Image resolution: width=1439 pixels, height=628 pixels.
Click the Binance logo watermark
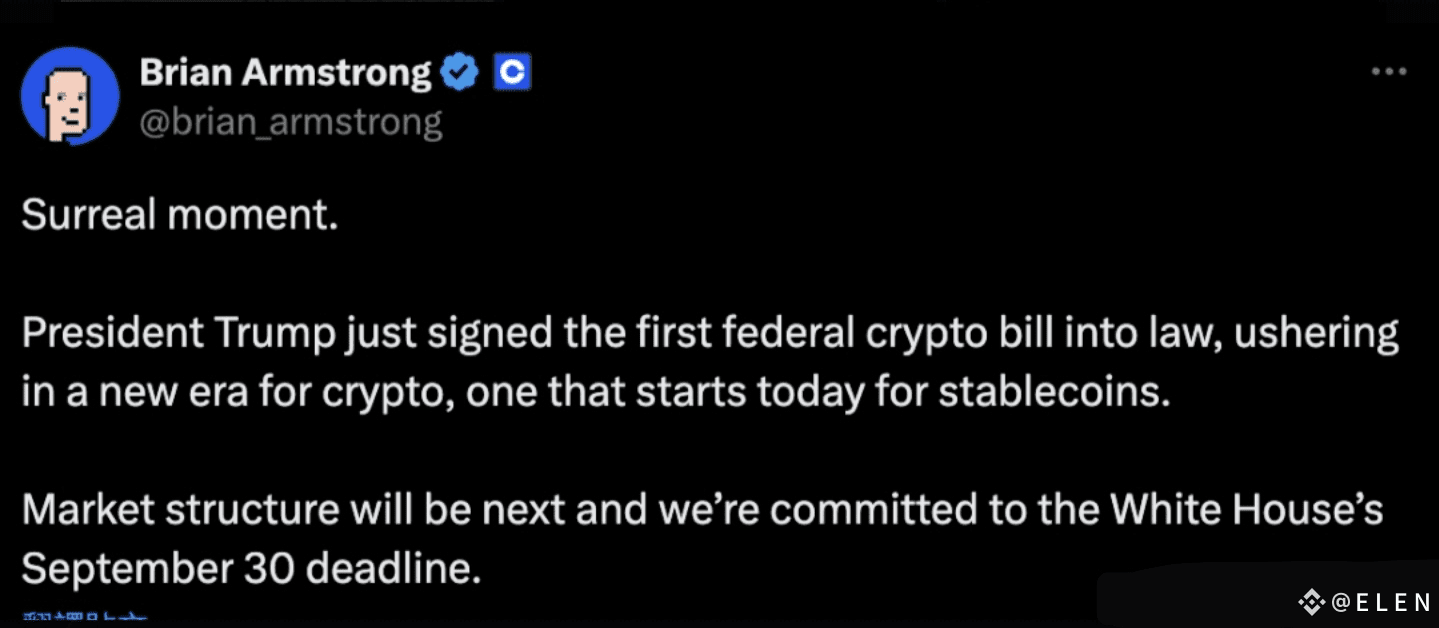tap(1311, 602)
